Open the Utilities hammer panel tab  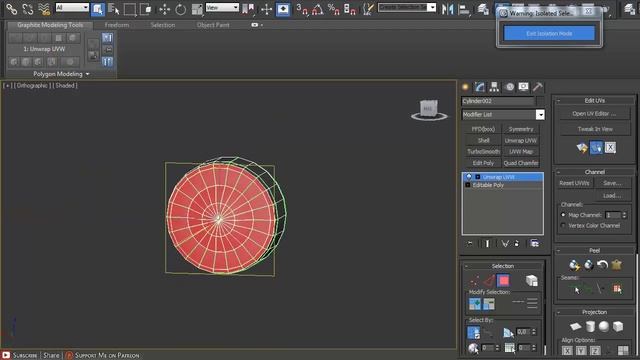[538, 87]
